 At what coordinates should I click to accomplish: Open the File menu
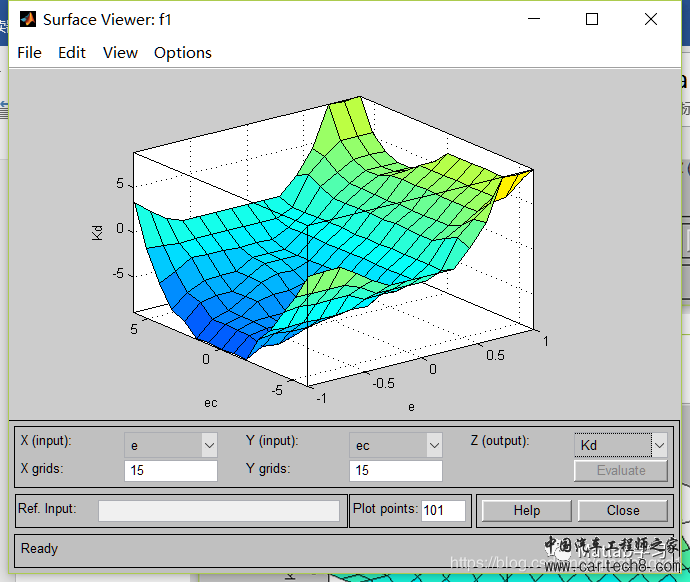point(29,53)
